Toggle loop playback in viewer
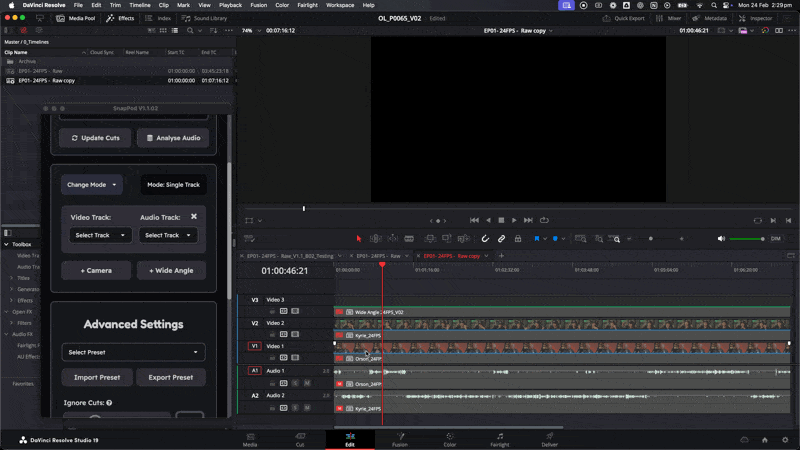Screen dimensions: 800x450 pyautogui.click(x=544, y=220)
